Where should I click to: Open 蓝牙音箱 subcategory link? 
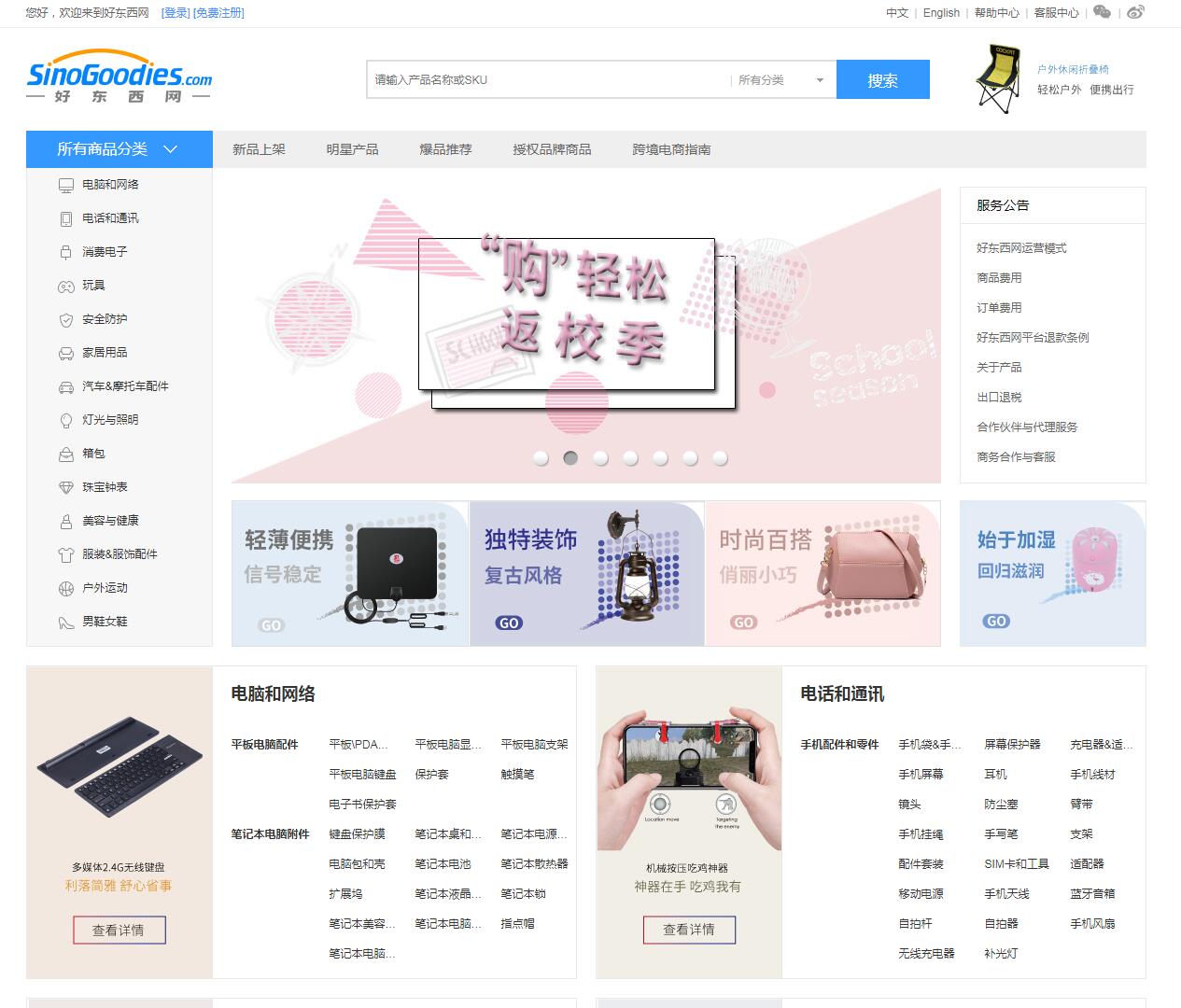(1092, 894)
